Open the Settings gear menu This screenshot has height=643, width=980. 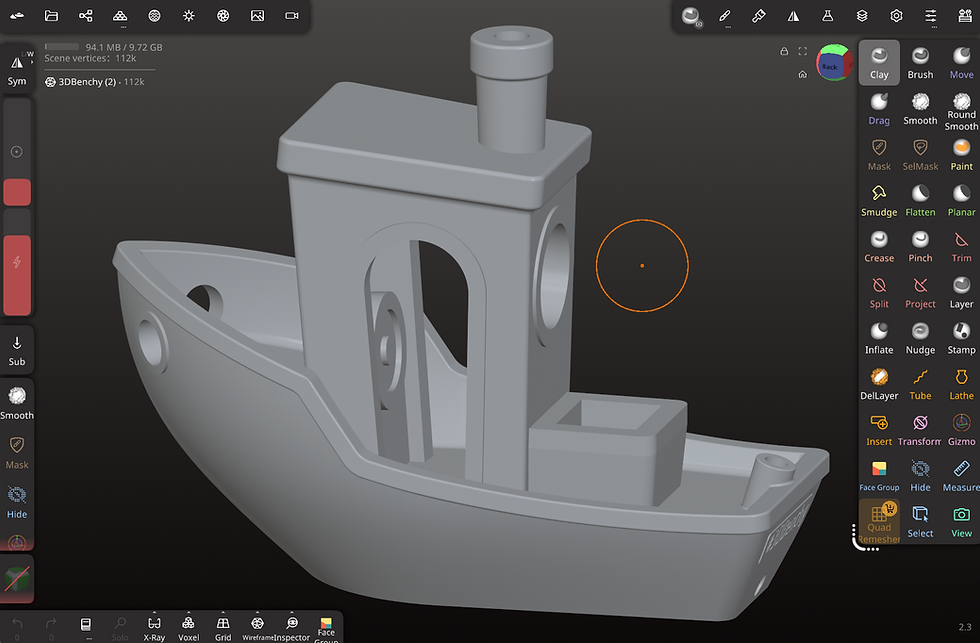896,16
